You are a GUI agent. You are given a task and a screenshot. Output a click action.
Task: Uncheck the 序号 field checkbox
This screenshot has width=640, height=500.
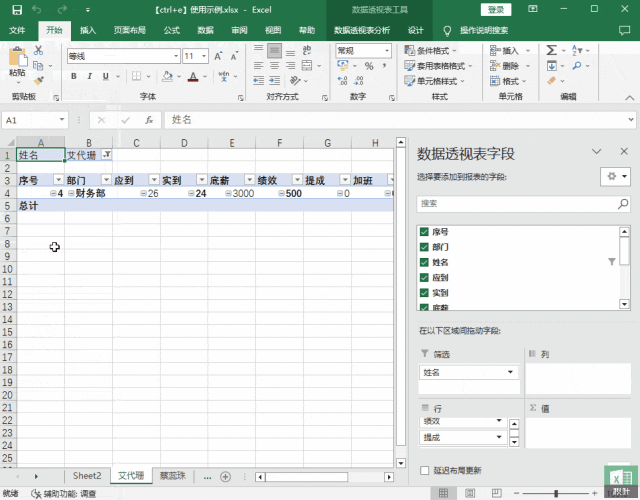(x=424, y=232)
